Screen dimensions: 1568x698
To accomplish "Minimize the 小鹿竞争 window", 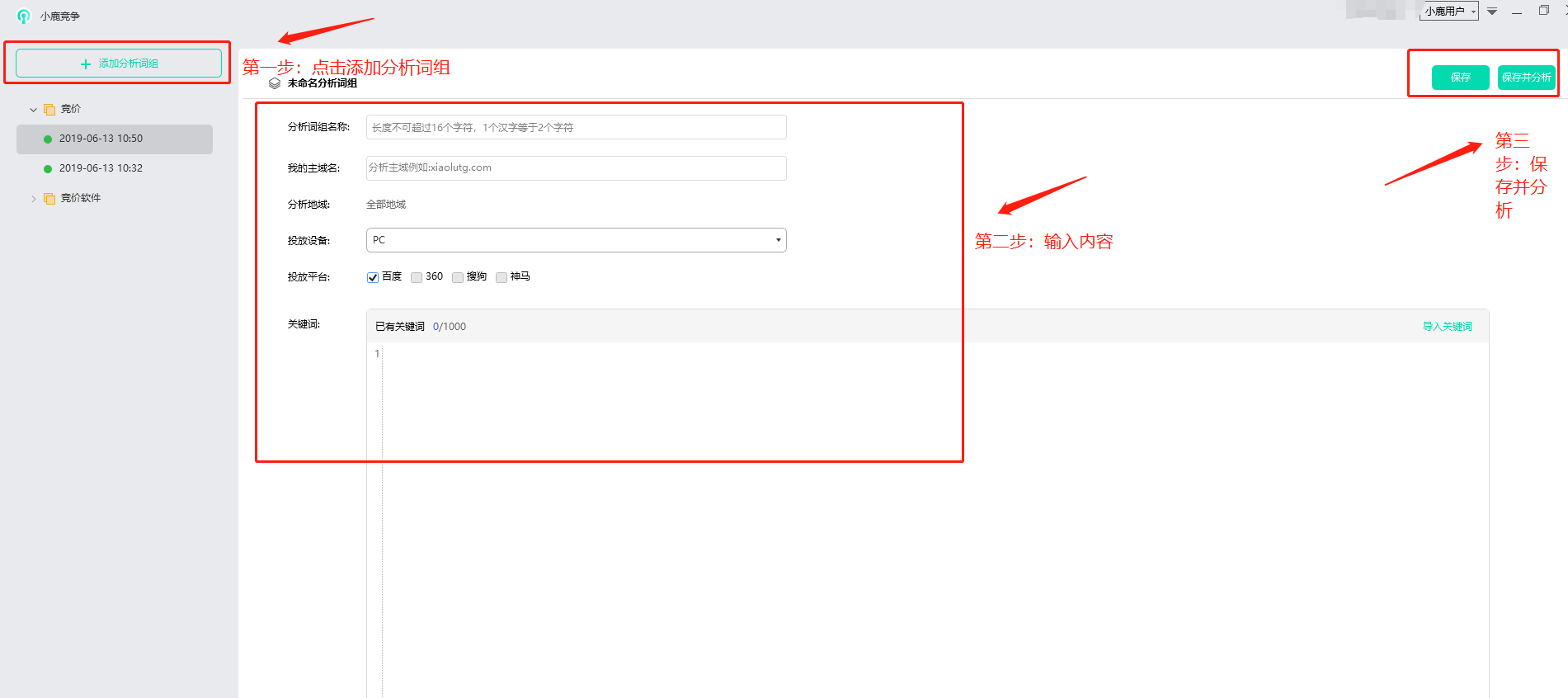I will (x=1517, y=12).
